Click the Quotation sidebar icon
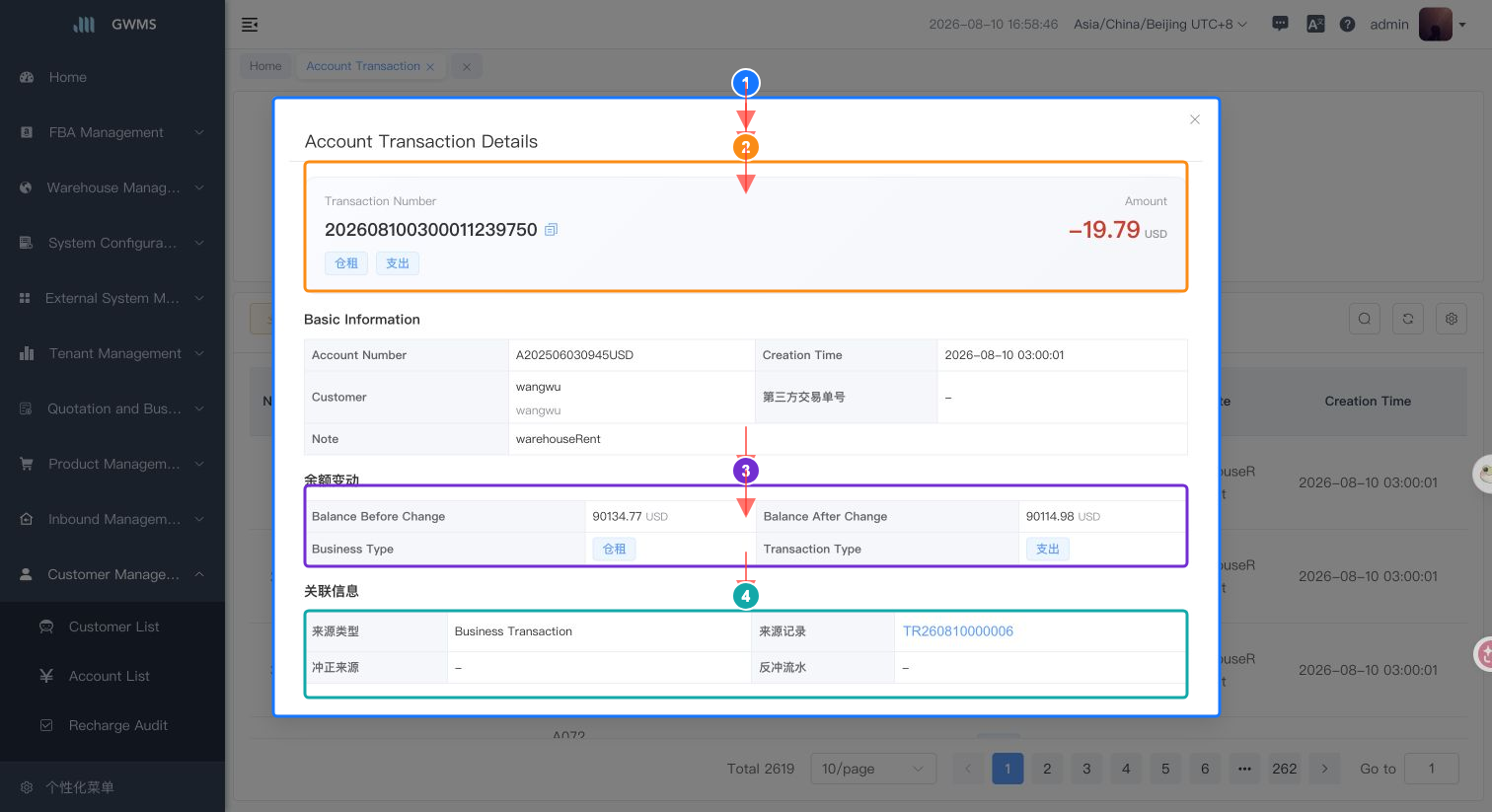Screen dimensions: 1492x812 click(x=26, y=408)
